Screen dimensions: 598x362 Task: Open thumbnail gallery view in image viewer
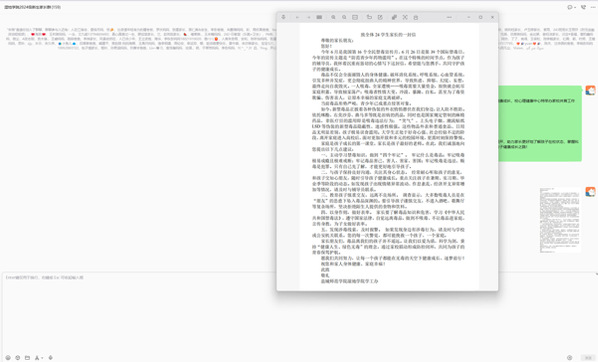[319, 17]
